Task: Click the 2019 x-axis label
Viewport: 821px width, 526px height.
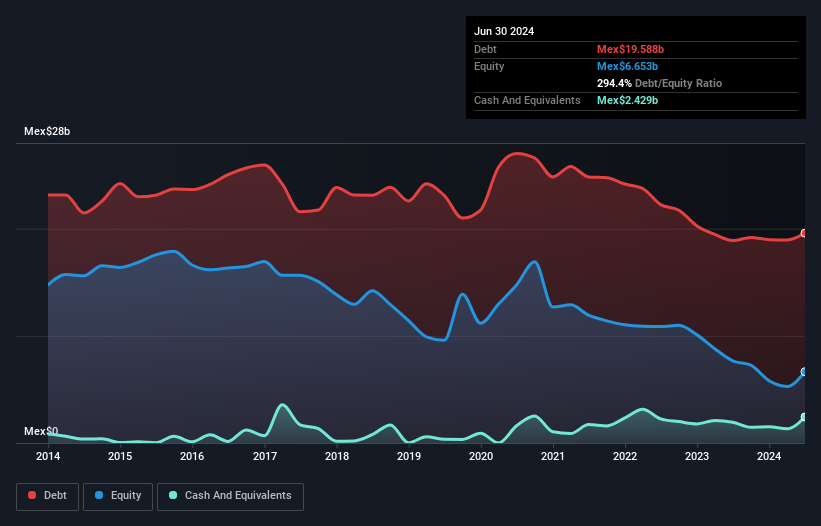Action: pyautogui.click(x=409, y=456)
